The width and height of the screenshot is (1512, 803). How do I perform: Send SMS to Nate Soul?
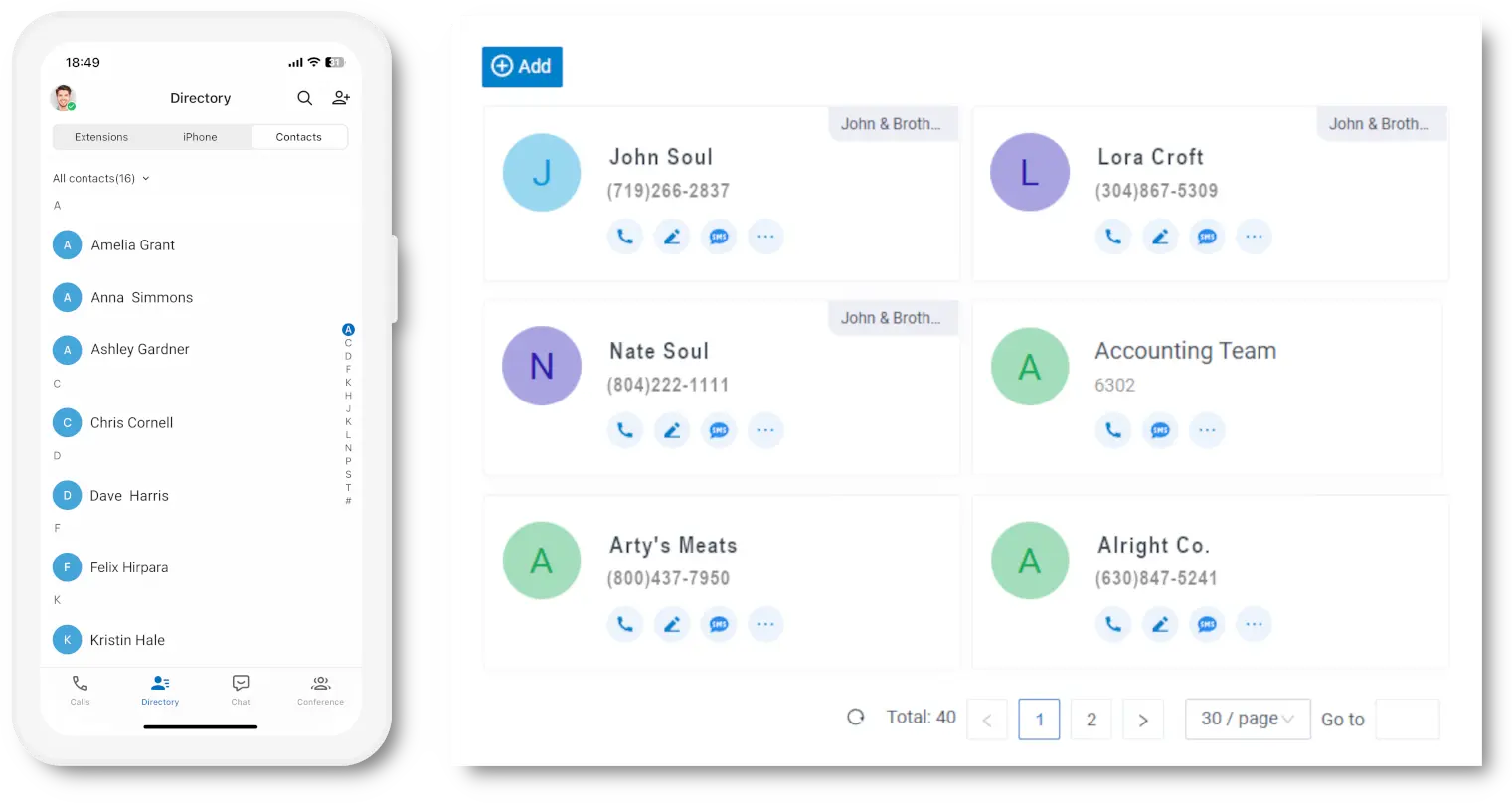pyautogui.click(x=719, y=430)
